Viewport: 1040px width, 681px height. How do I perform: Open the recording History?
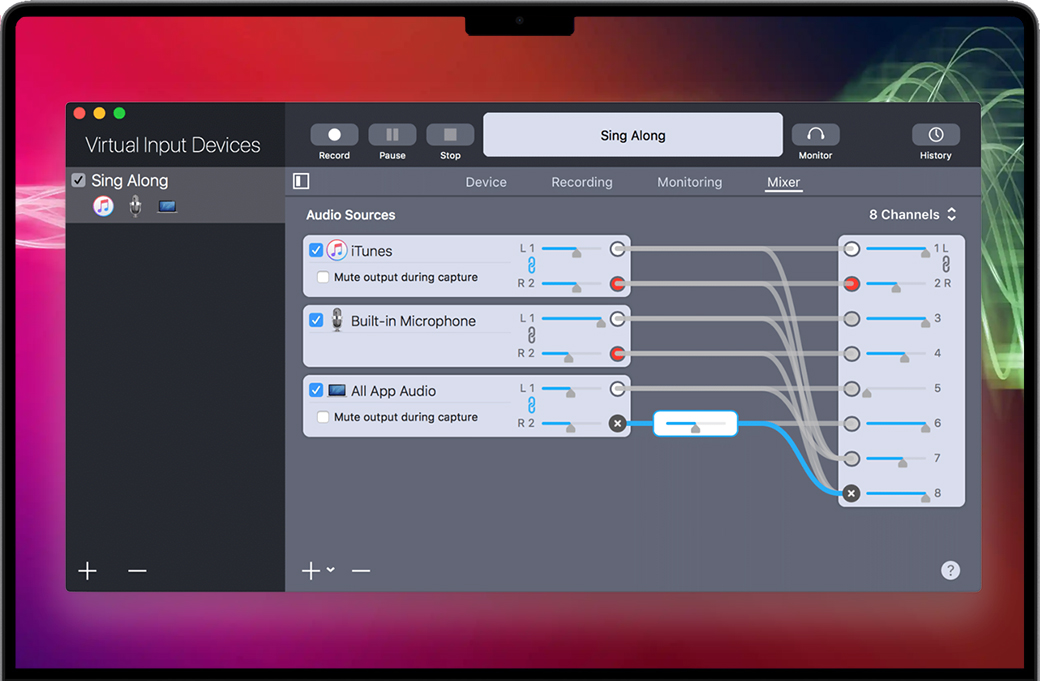point(935,135)
